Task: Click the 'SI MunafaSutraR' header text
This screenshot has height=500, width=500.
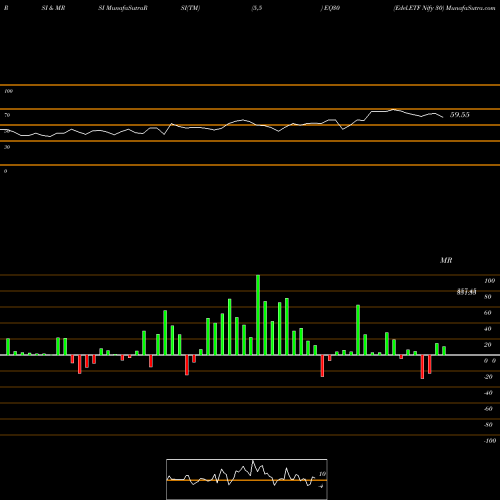Action: 123,8
